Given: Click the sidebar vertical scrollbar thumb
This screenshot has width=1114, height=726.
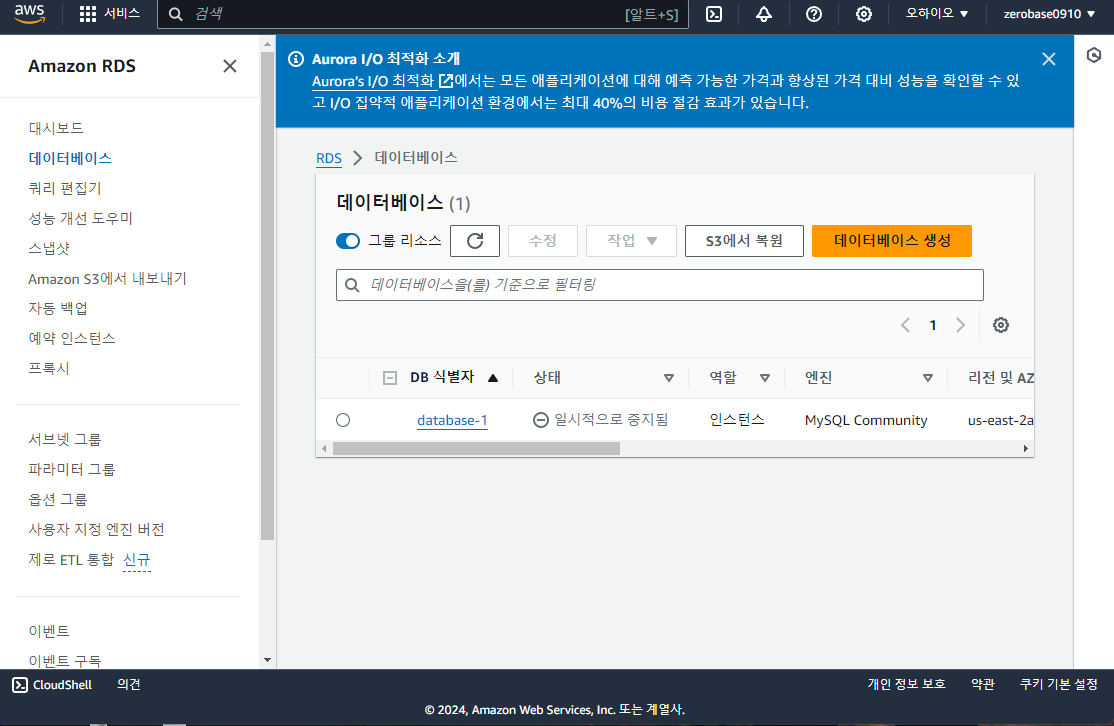Looking at the screenshot, I should (x=267, y=296).
